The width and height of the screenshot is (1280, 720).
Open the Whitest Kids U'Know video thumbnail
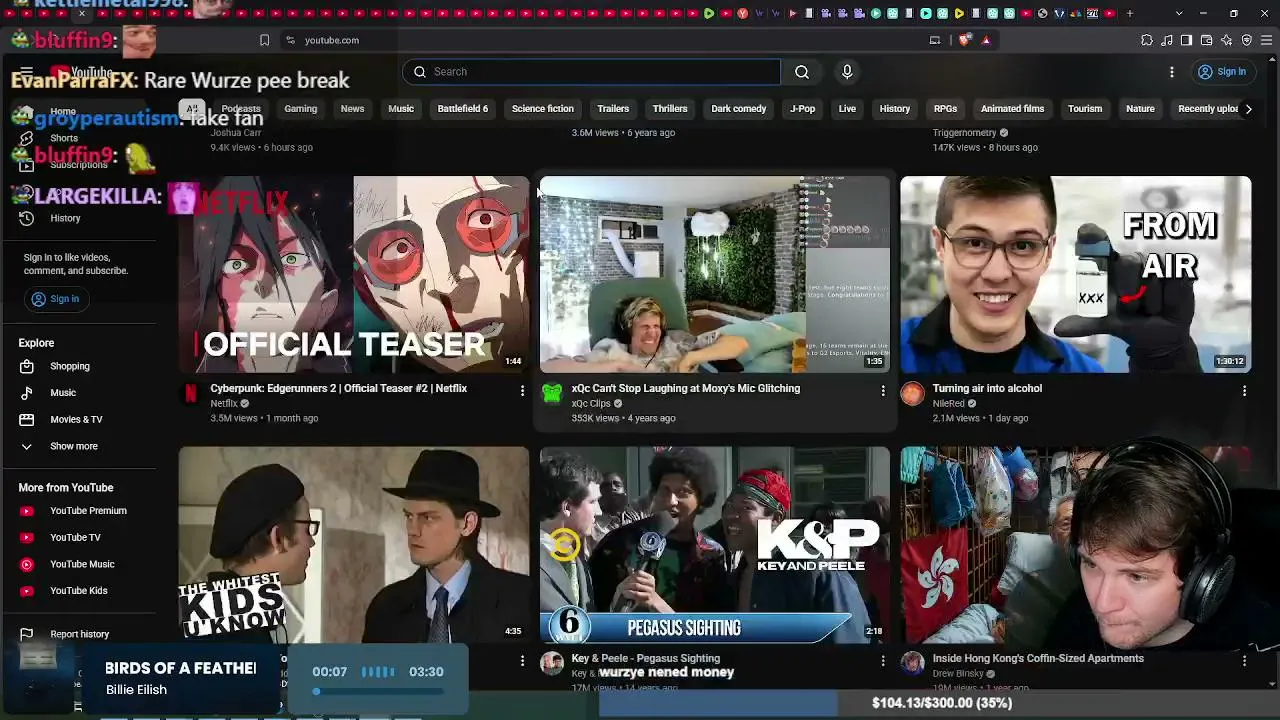tap(354, 544)
